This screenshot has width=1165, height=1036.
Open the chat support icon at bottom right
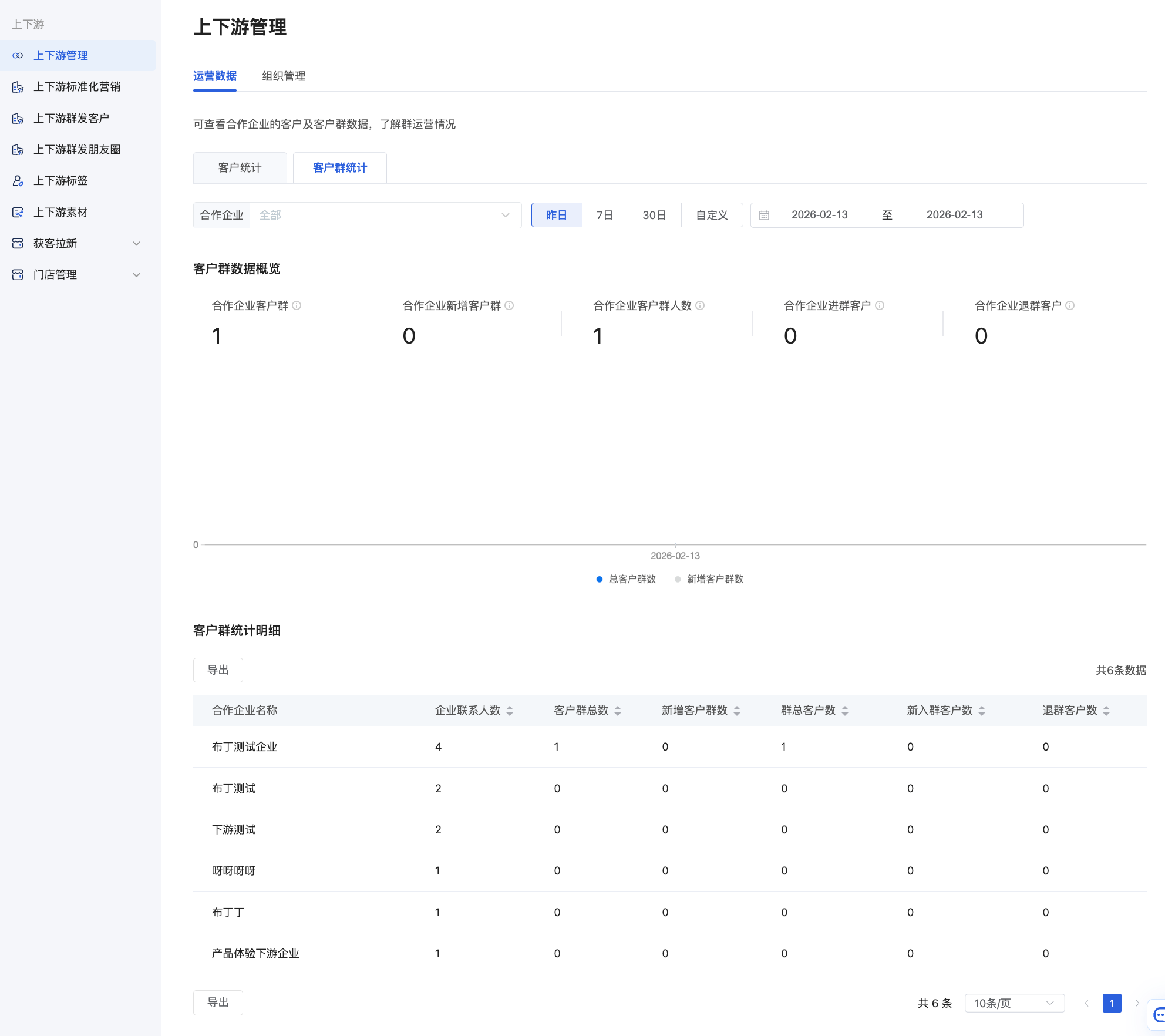(x=1159, y=1014)
